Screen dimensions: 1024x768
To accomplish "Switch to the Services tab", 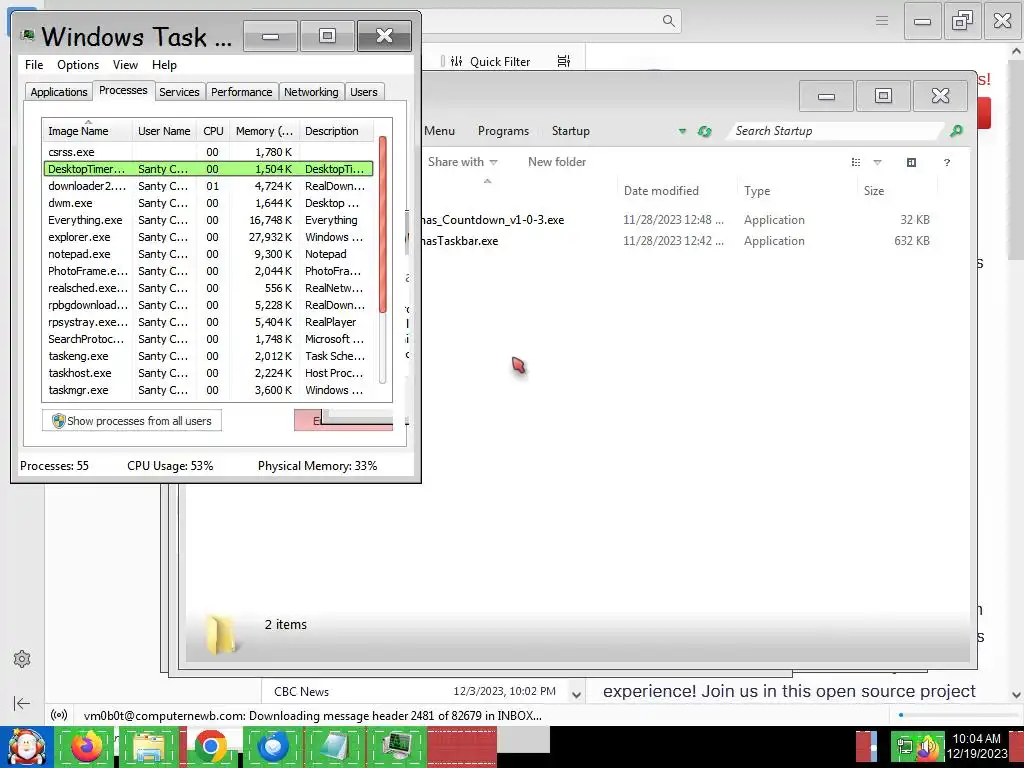I will pyautogui.click(x=179, y=92).
